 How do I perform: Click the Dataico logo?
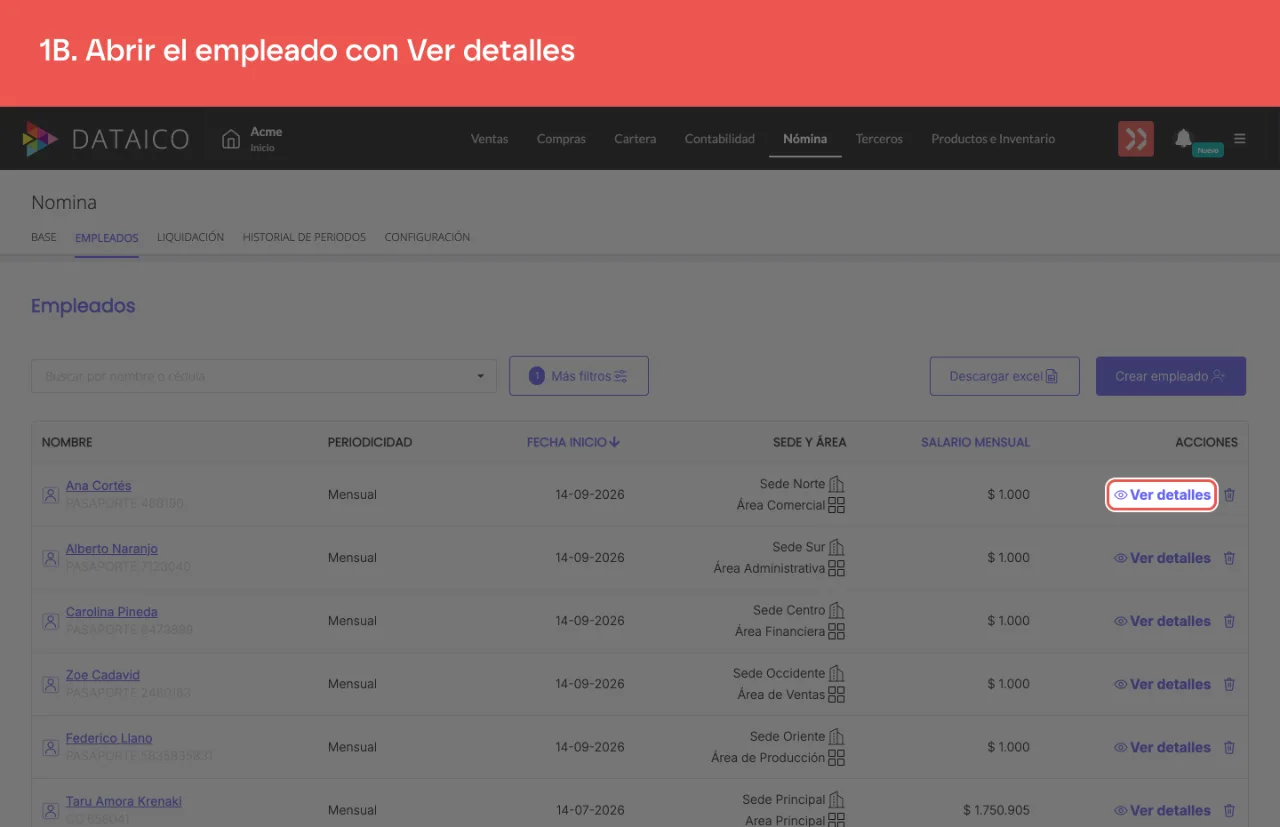click(x=106, y=139)
